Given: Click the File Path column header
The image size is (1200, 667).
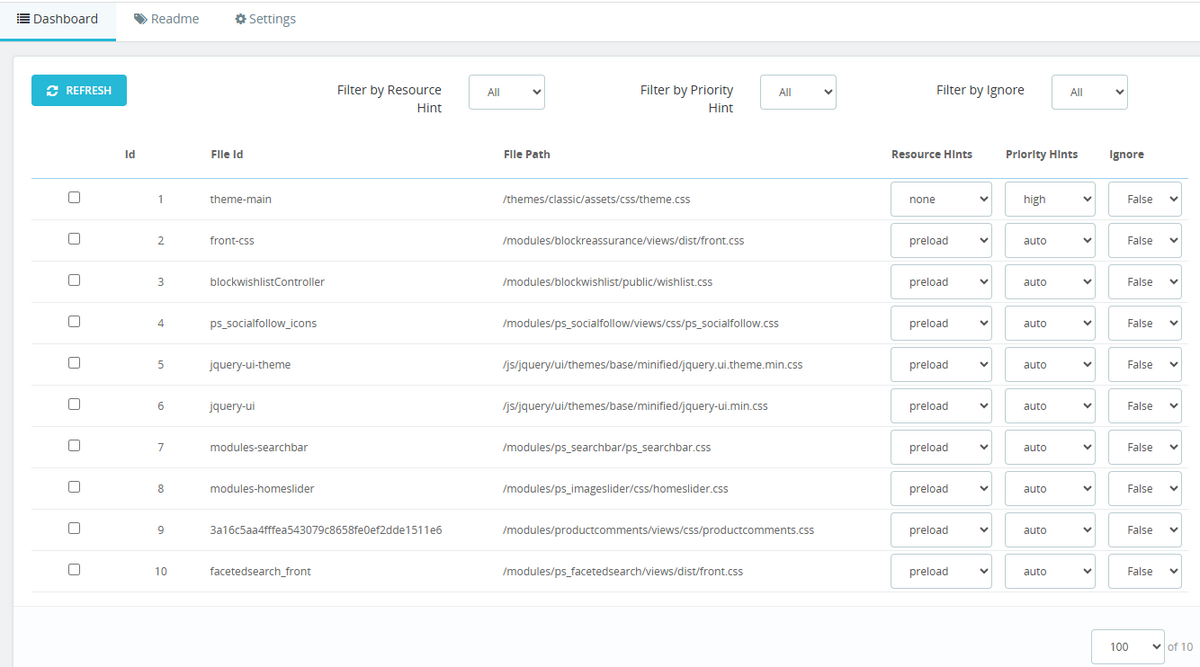Looking at the screenshot, I should pyautogui.click(x=527, y=154).
